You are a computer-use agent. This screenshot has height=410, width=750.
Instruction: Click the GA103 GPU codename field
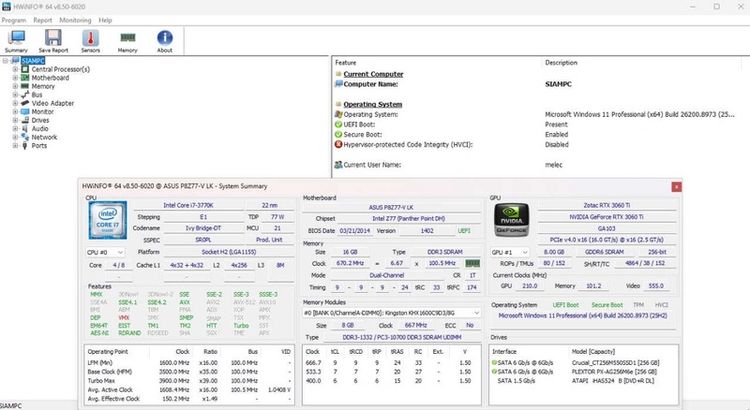607,228
